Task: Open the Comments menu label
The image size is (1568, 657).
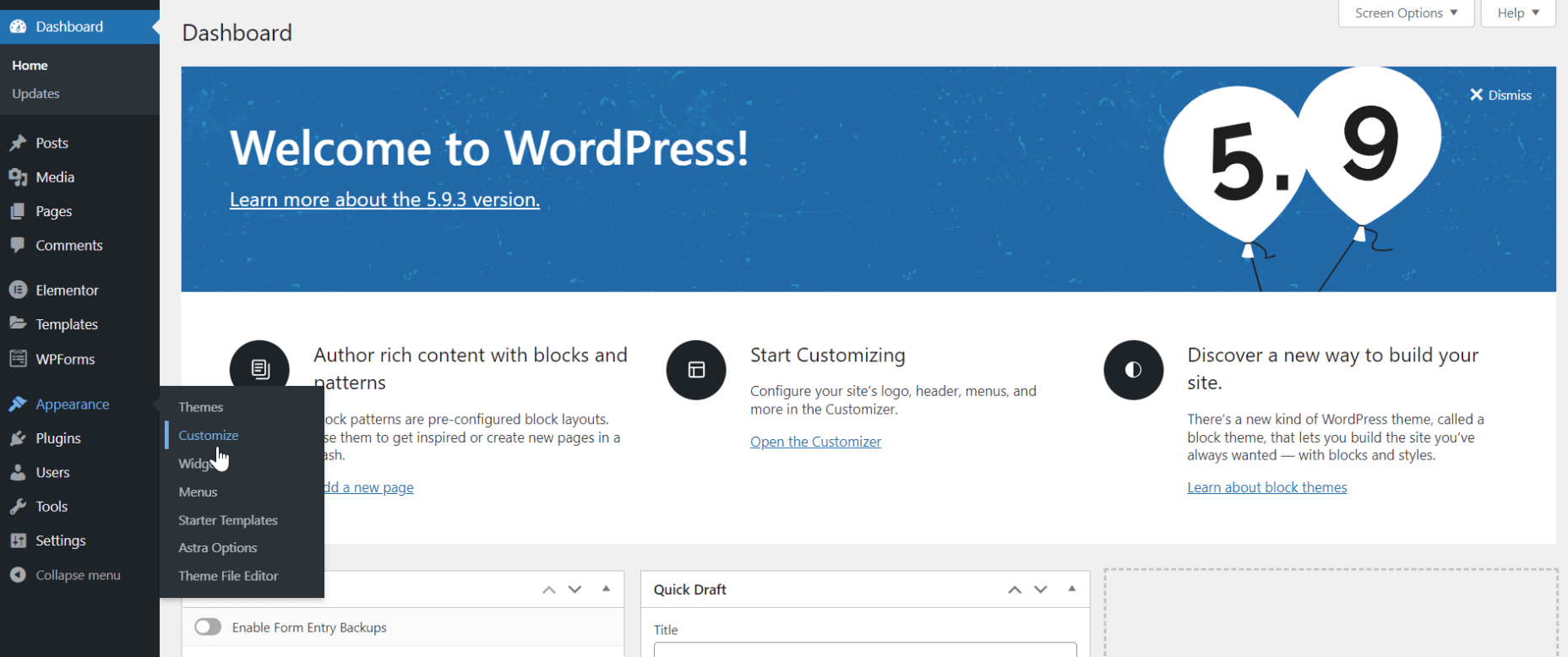Action: (x=69, y=246)
